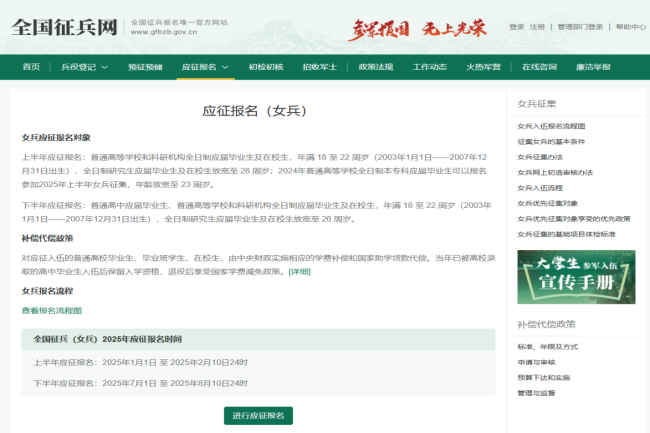Open the 查看报名流程图 link
The image size is (650, 433).
pos(52,311)
